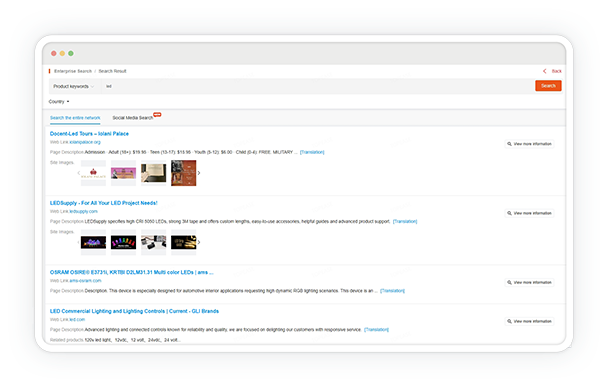
Task: Open the ledsupply.com web link
Action: pos(84,212)
